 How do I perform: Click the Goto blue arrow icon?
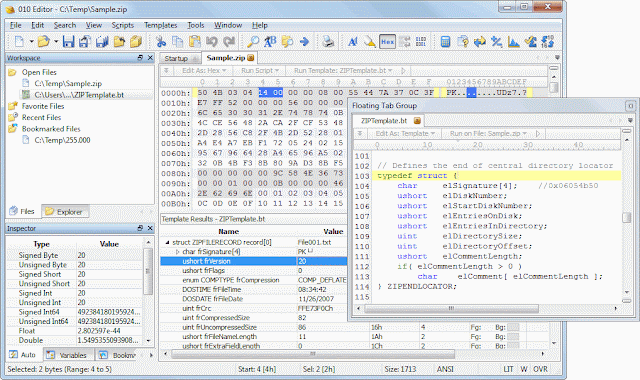304,41
